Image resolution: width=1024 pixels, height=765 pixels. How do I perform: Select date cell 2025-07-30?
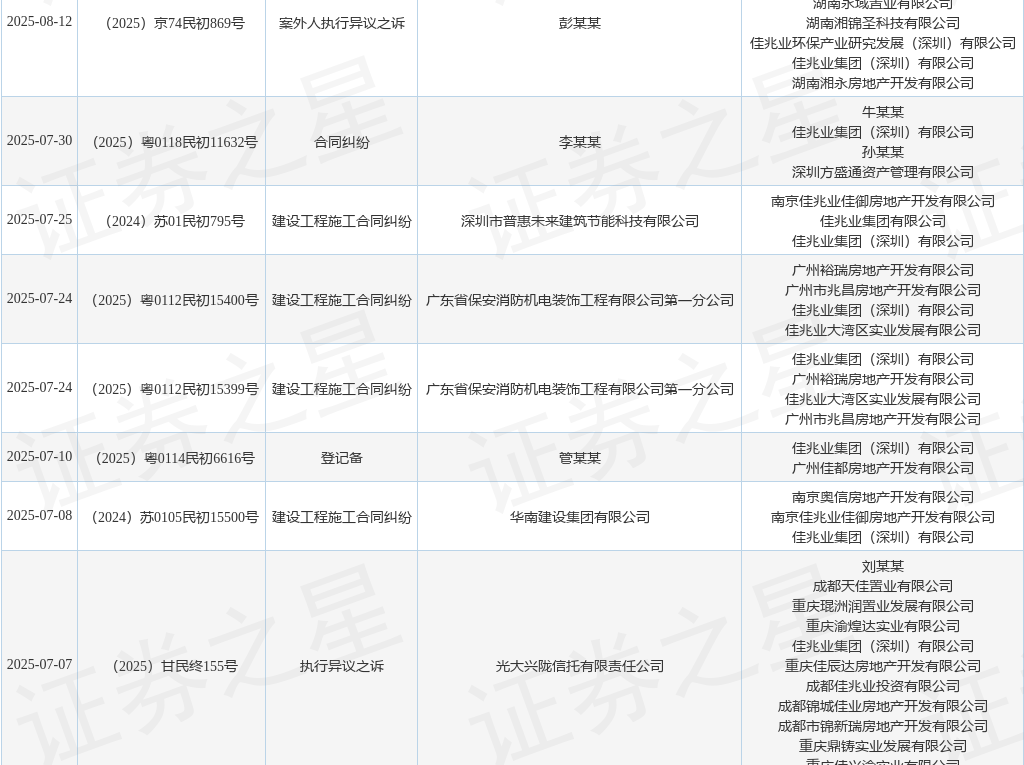pos(39,140)
